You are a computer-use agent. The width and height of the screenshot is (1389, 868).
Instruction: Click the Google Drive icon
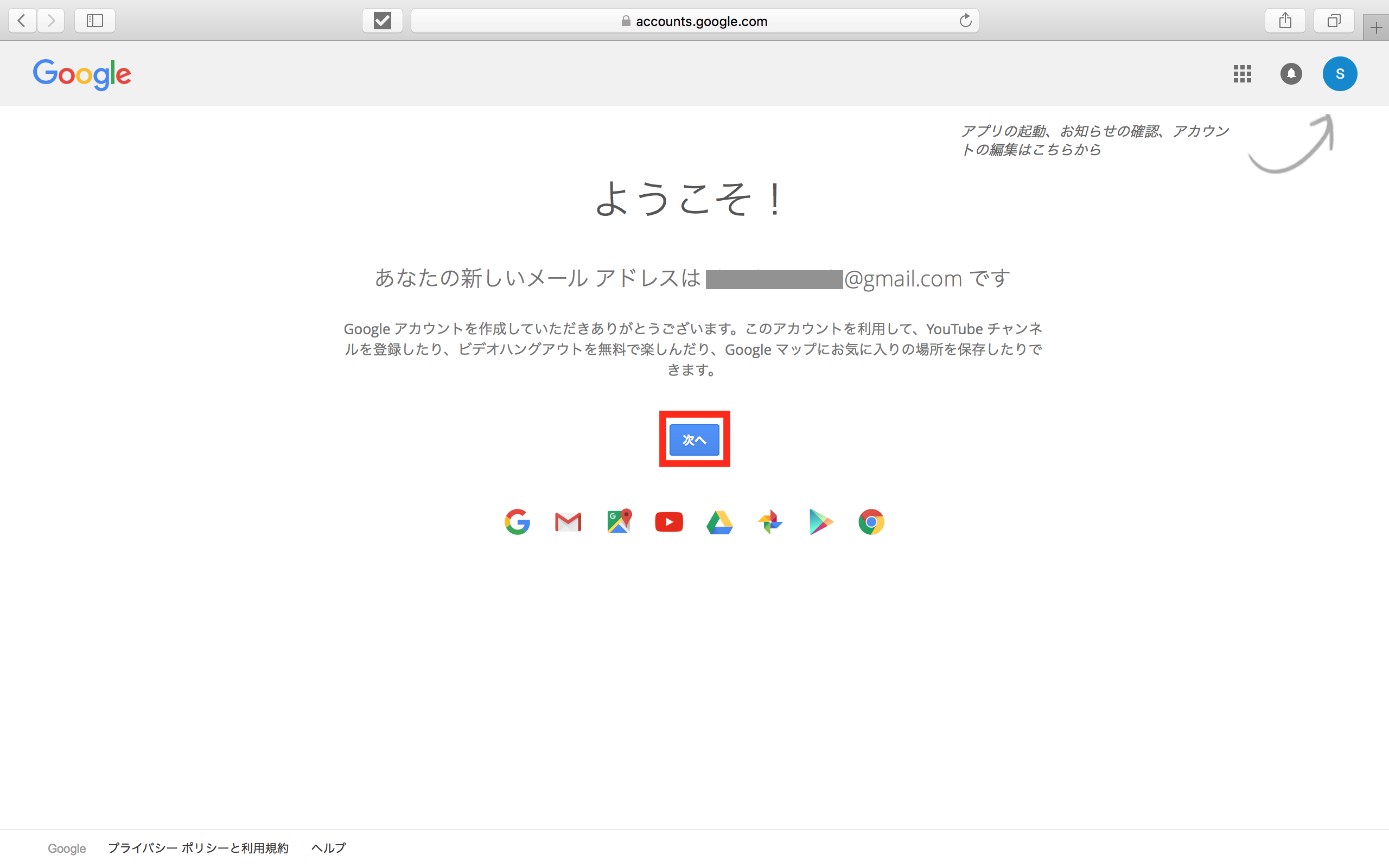click(719, 522)
